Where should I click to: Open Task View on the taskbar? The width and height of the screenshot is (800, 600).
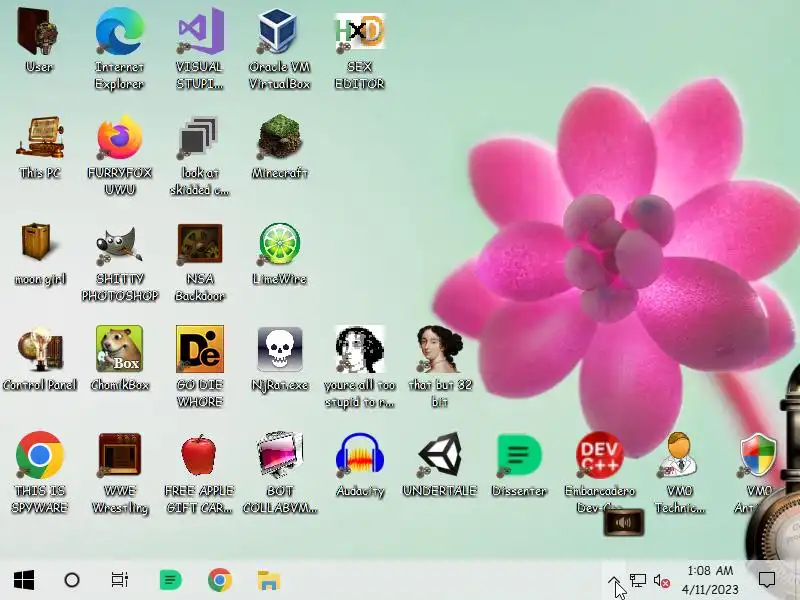119,580
